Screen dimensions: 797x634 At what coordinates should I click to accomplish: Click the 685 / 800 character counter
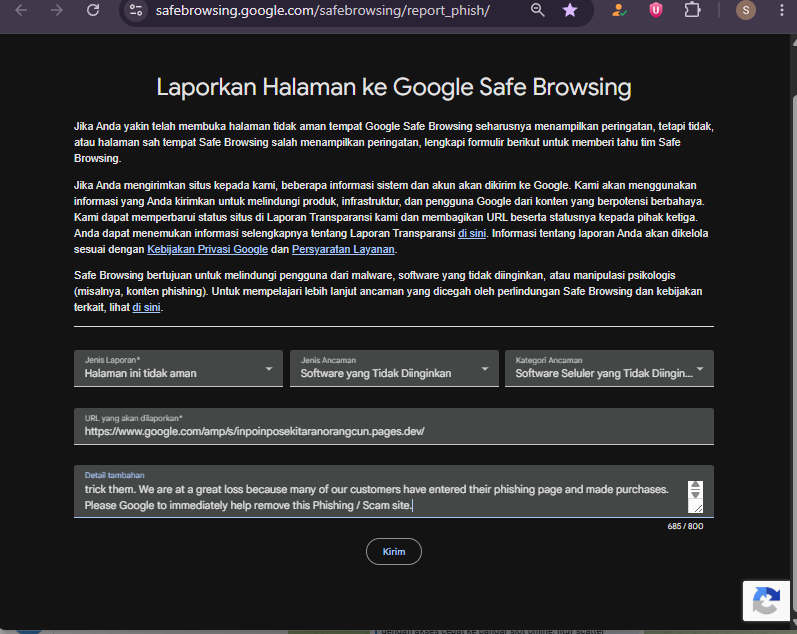coord(685,526)
